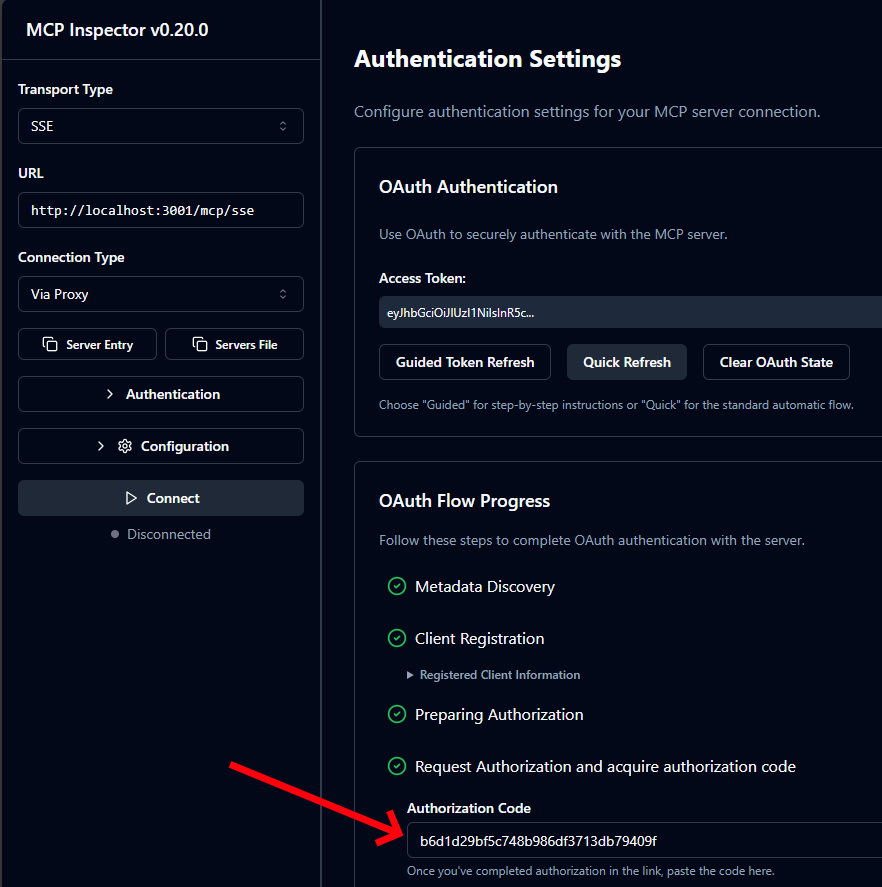Viewport: 882px width, 887px height.
Task: Click the Quick Refresh button
Action: [627, 363]
